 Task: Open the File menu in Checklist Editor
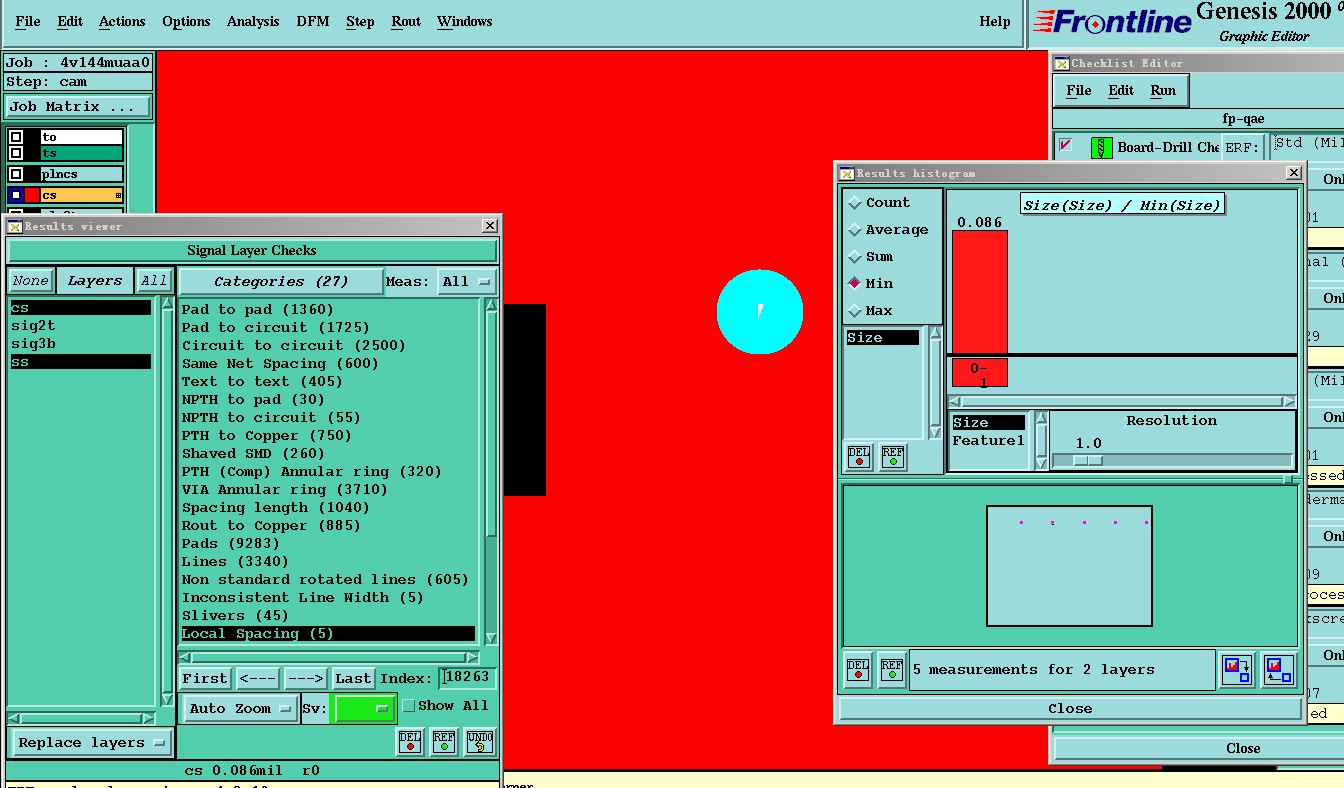click(1079, 90)
